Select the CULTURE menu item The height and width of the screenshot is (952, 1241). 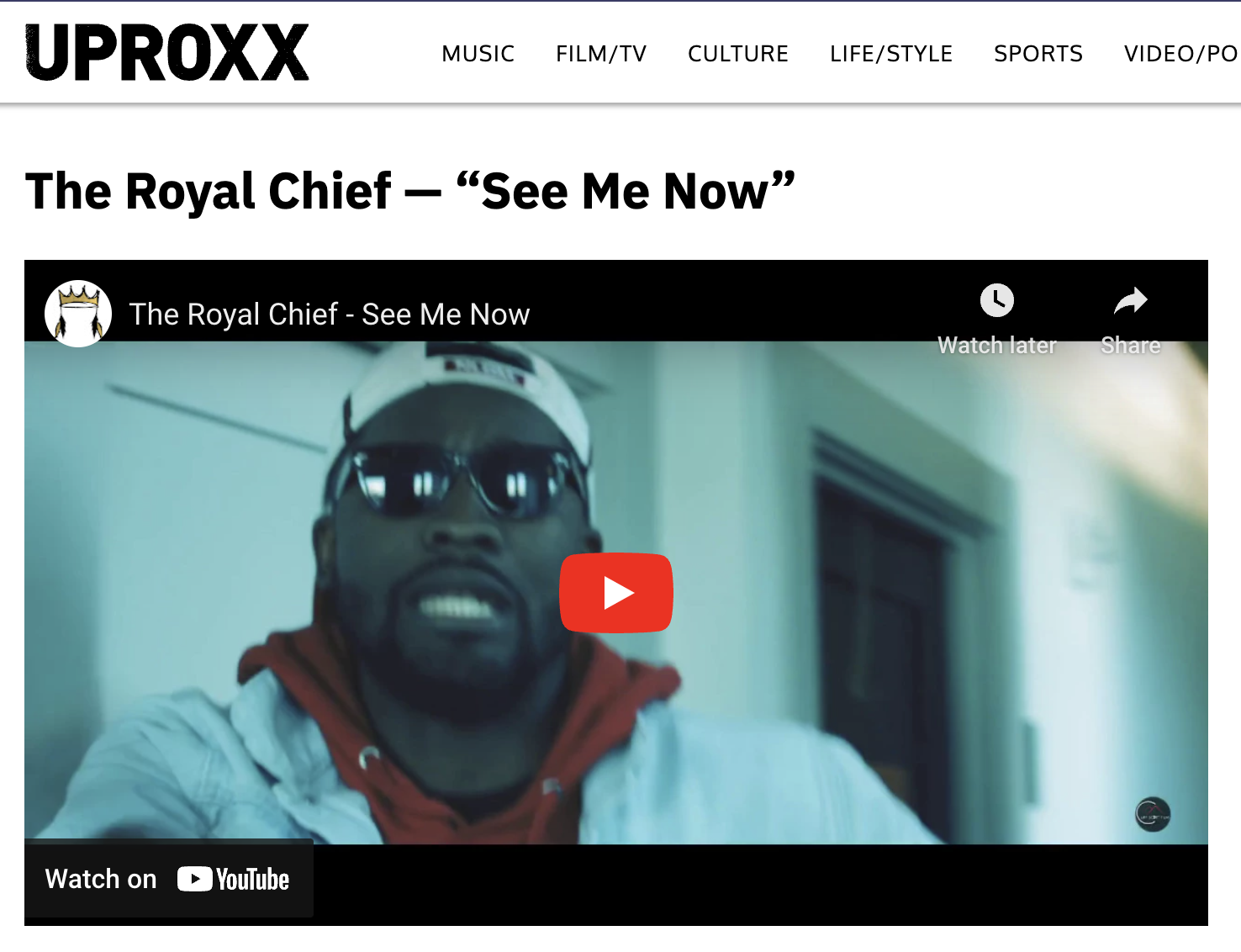tap(738, 54)
